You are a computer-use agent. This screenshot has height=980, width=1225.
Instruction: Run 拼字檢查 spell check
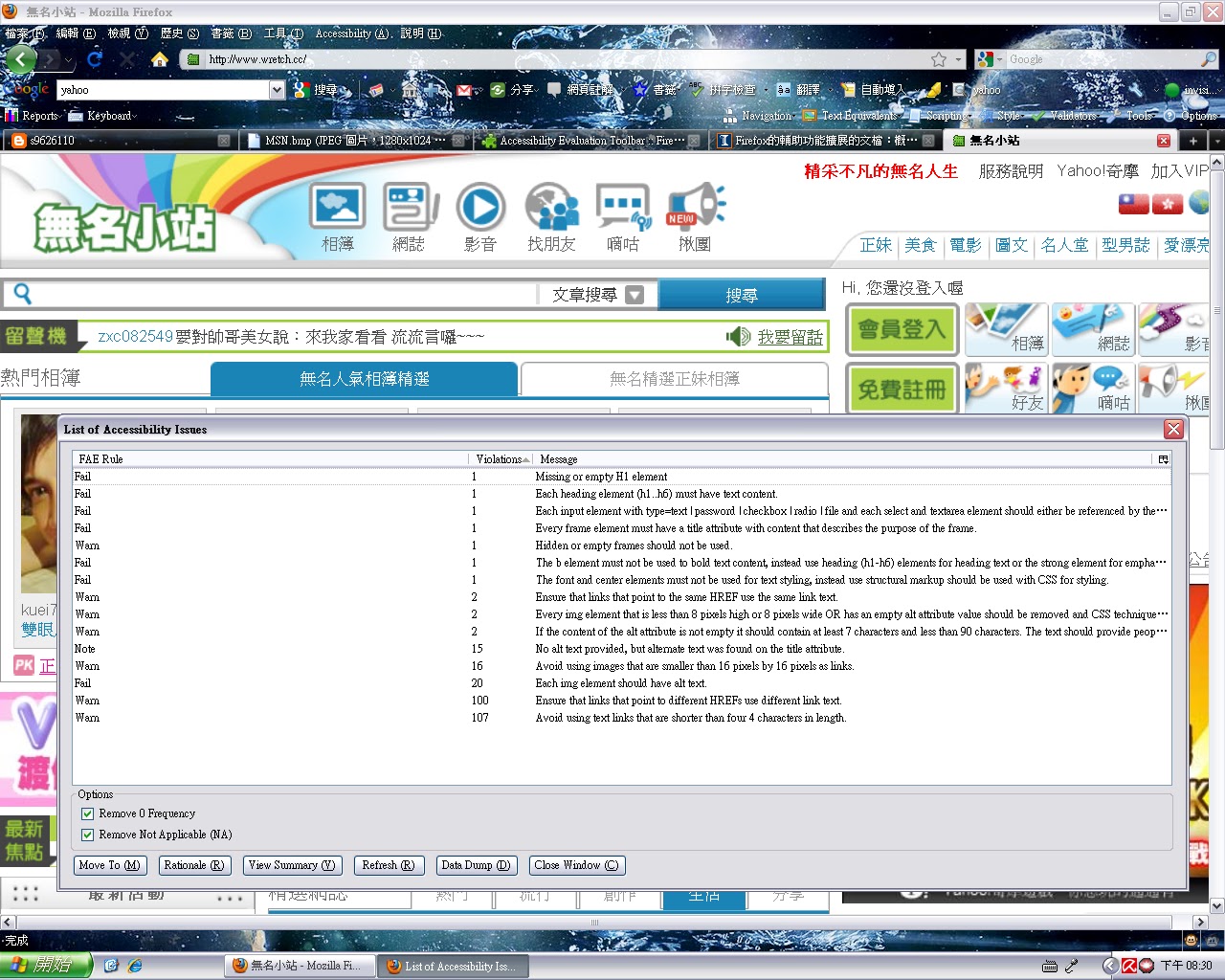[x=724, y=90]
